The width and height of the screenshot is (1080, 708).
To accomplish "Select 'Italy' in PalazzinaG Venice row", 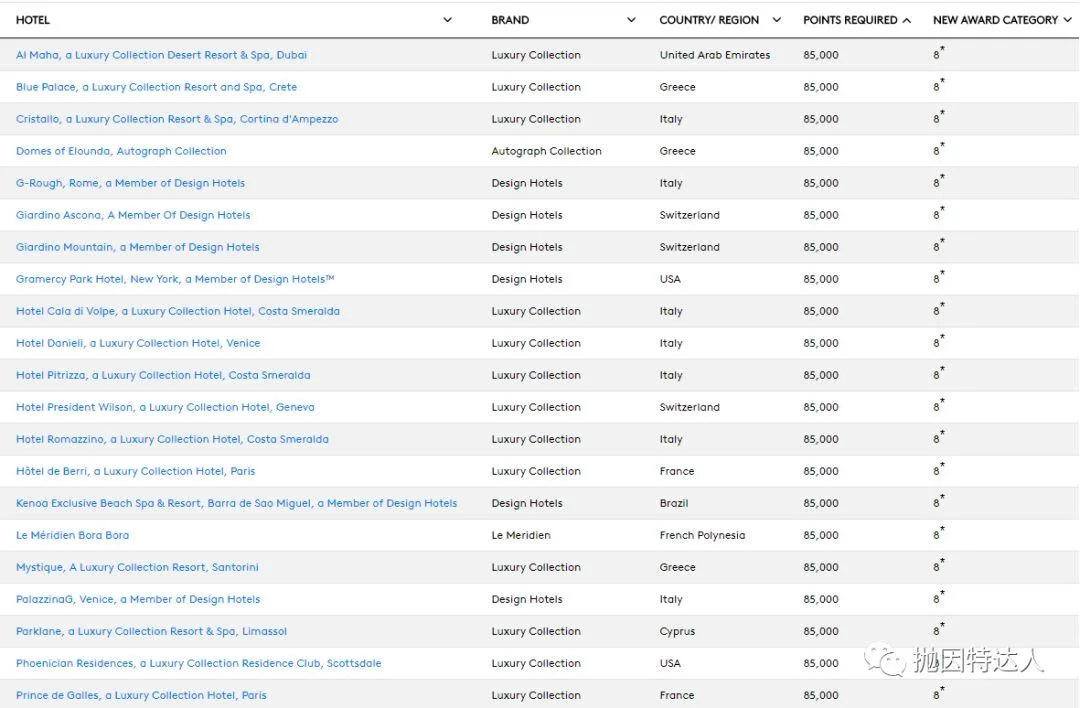I will click(671, 599).
